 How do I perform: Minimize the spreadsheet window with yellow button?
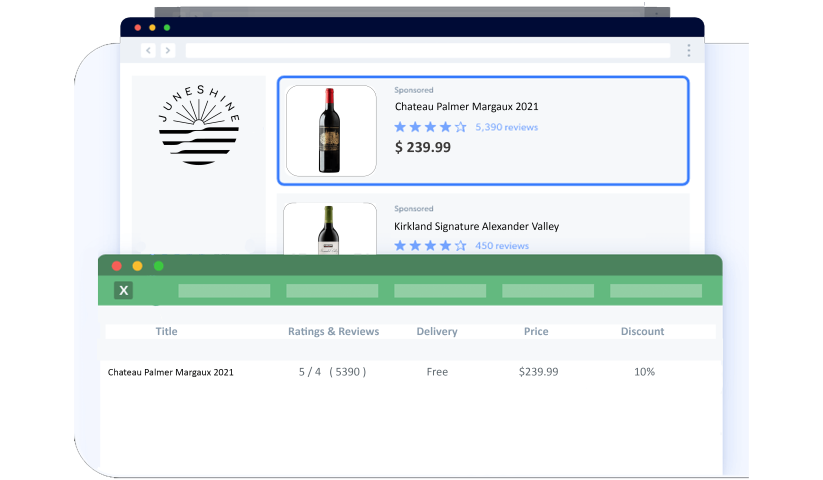click(x=138, y=266)
